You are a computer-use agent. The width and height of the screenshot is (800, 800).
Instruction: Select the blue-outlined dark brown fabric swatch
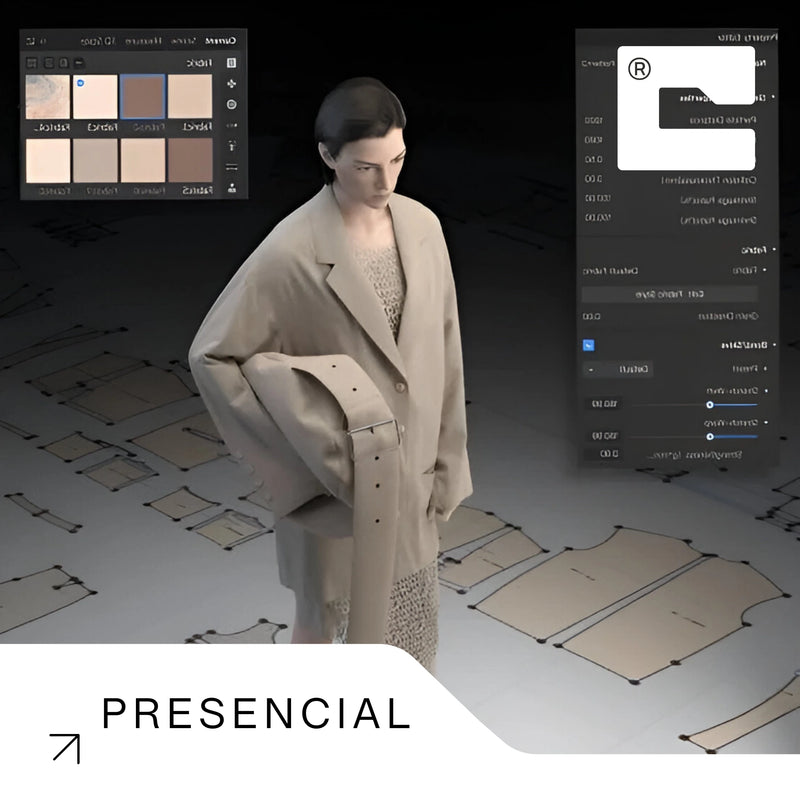point(142,97)
